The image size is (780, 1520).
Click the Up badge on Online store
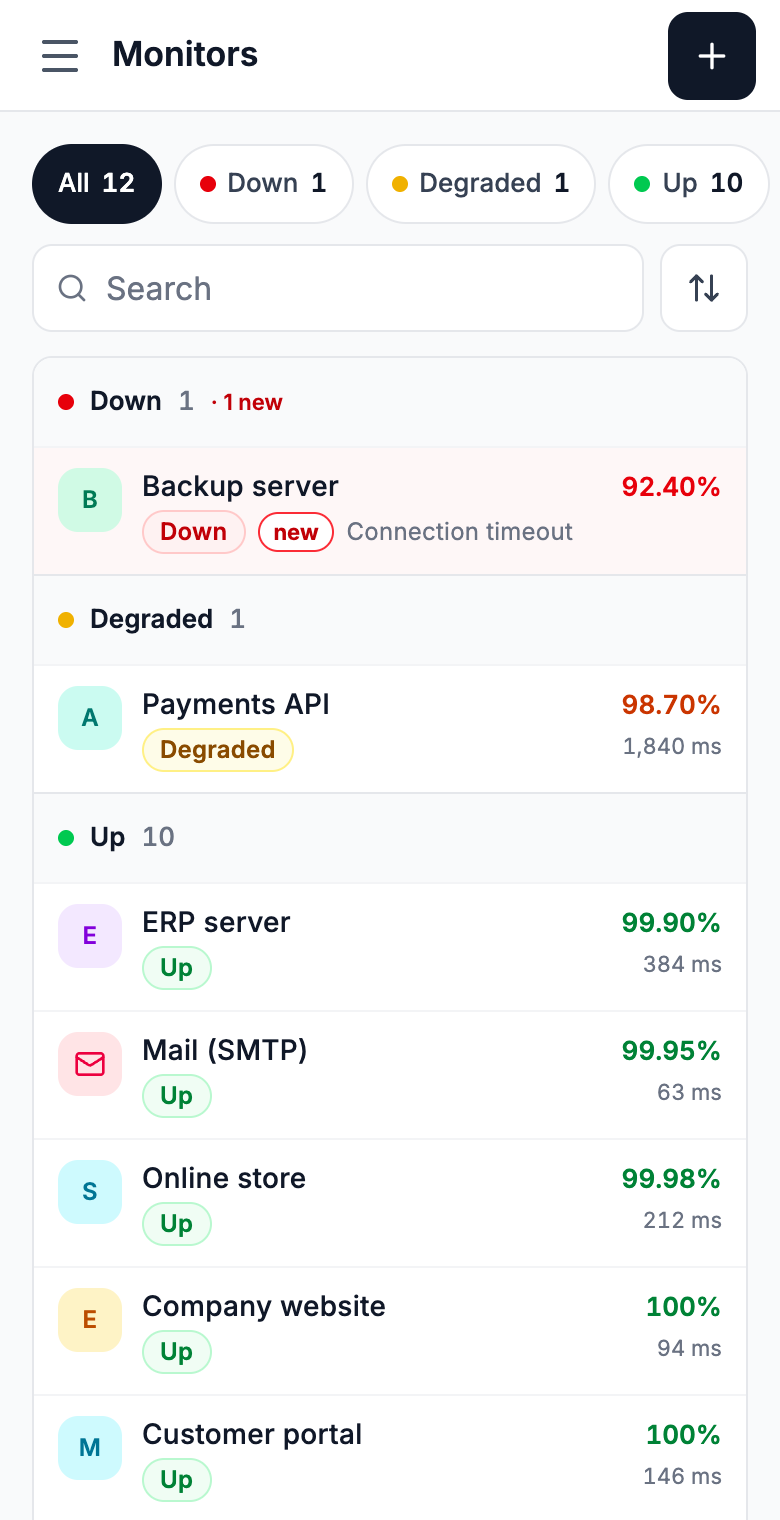tap(177, 1224)
